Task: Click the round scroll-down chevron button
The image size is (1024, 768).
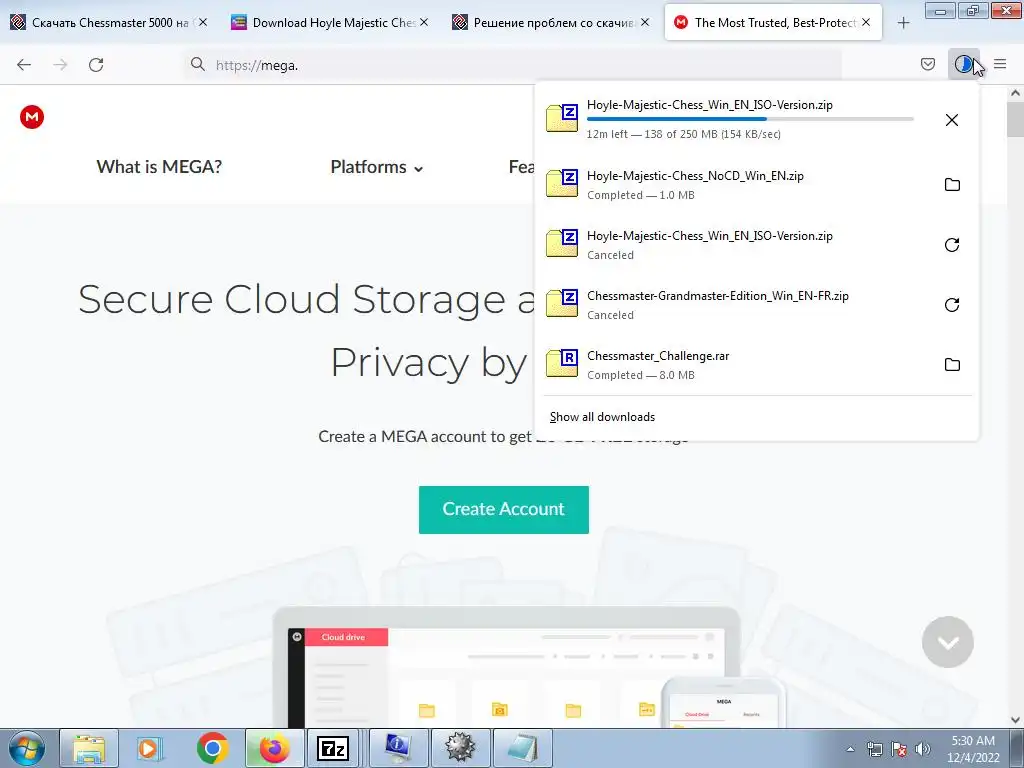Action: point(948,642)
